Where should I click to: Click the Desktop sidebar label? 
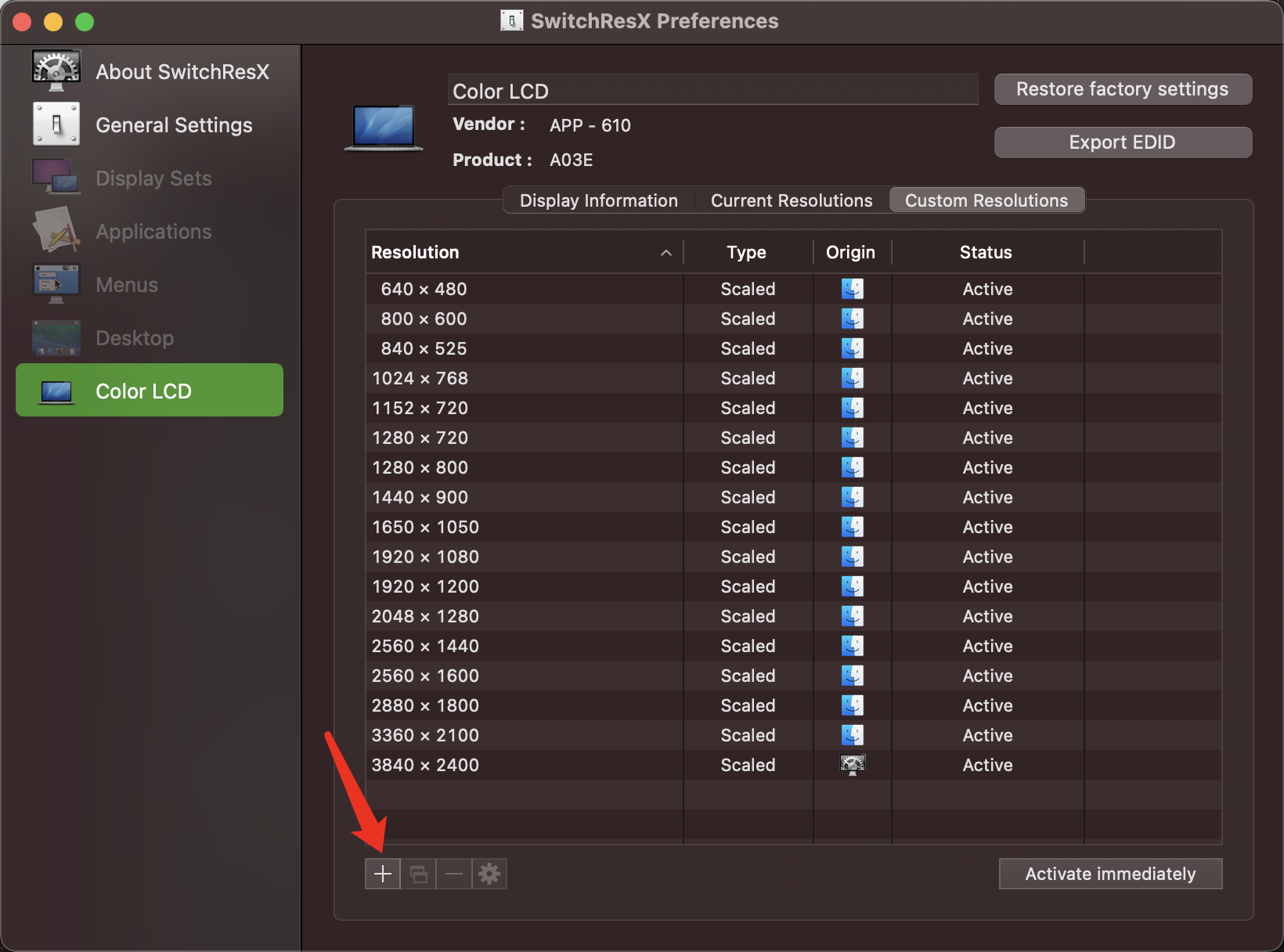(x=135, y=337)
